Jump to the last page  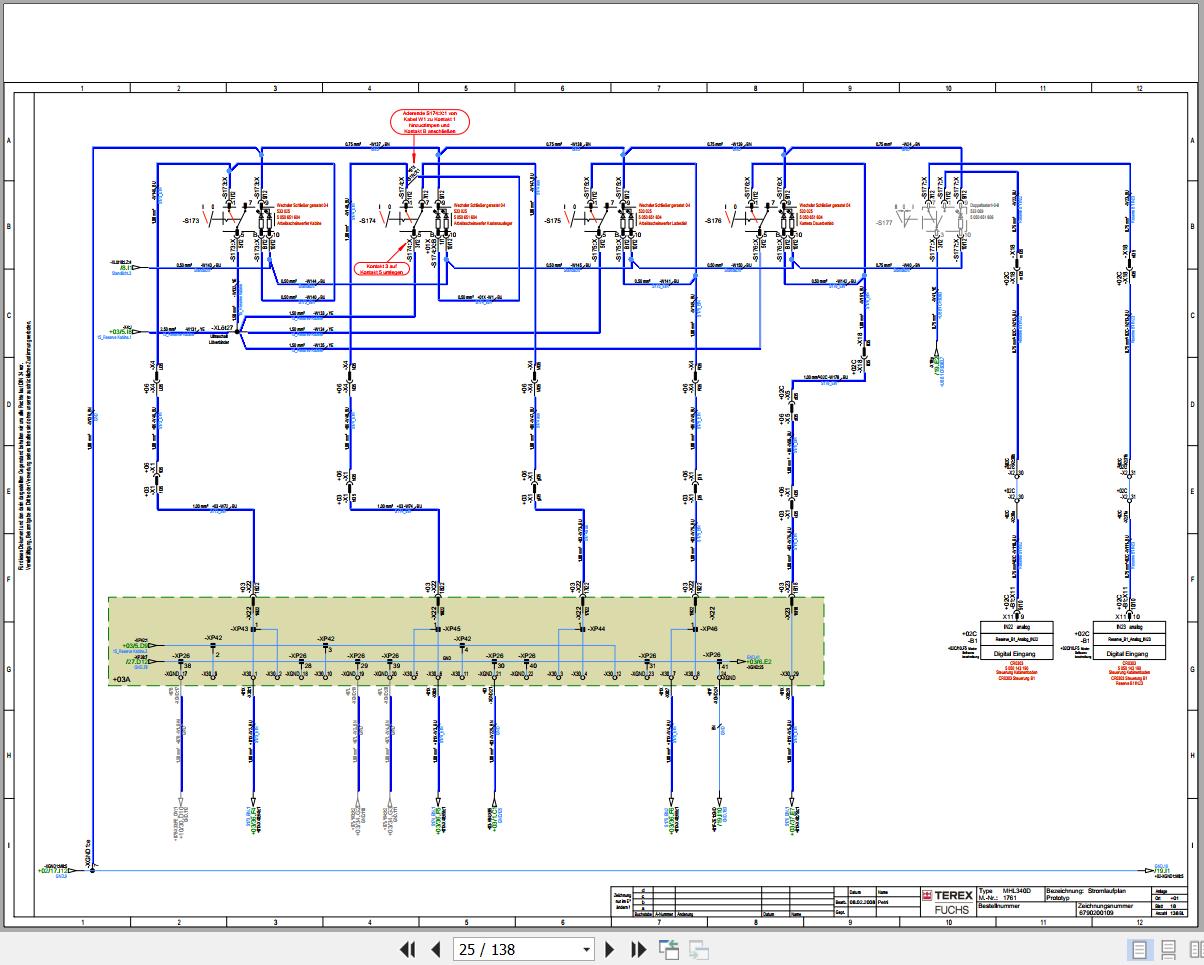638,949
